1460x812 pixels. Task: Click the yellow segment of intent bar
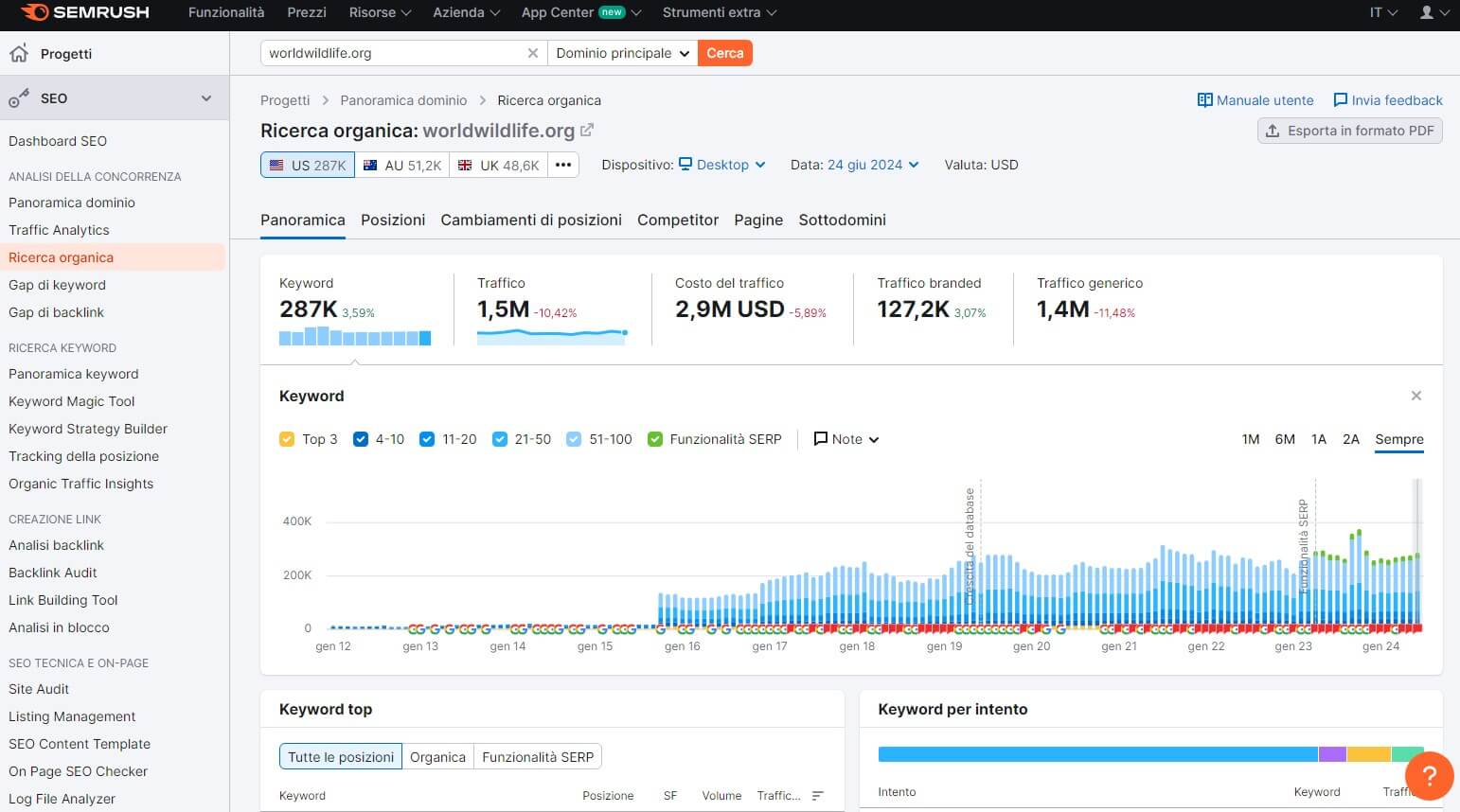pos(1369,754)
